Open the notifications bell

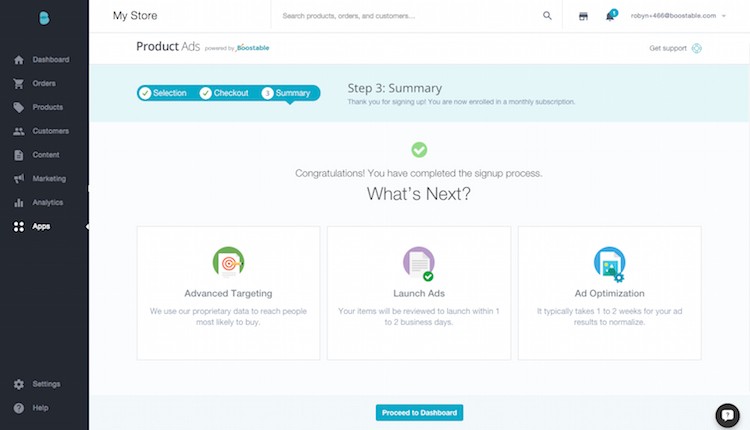[610, 16]
